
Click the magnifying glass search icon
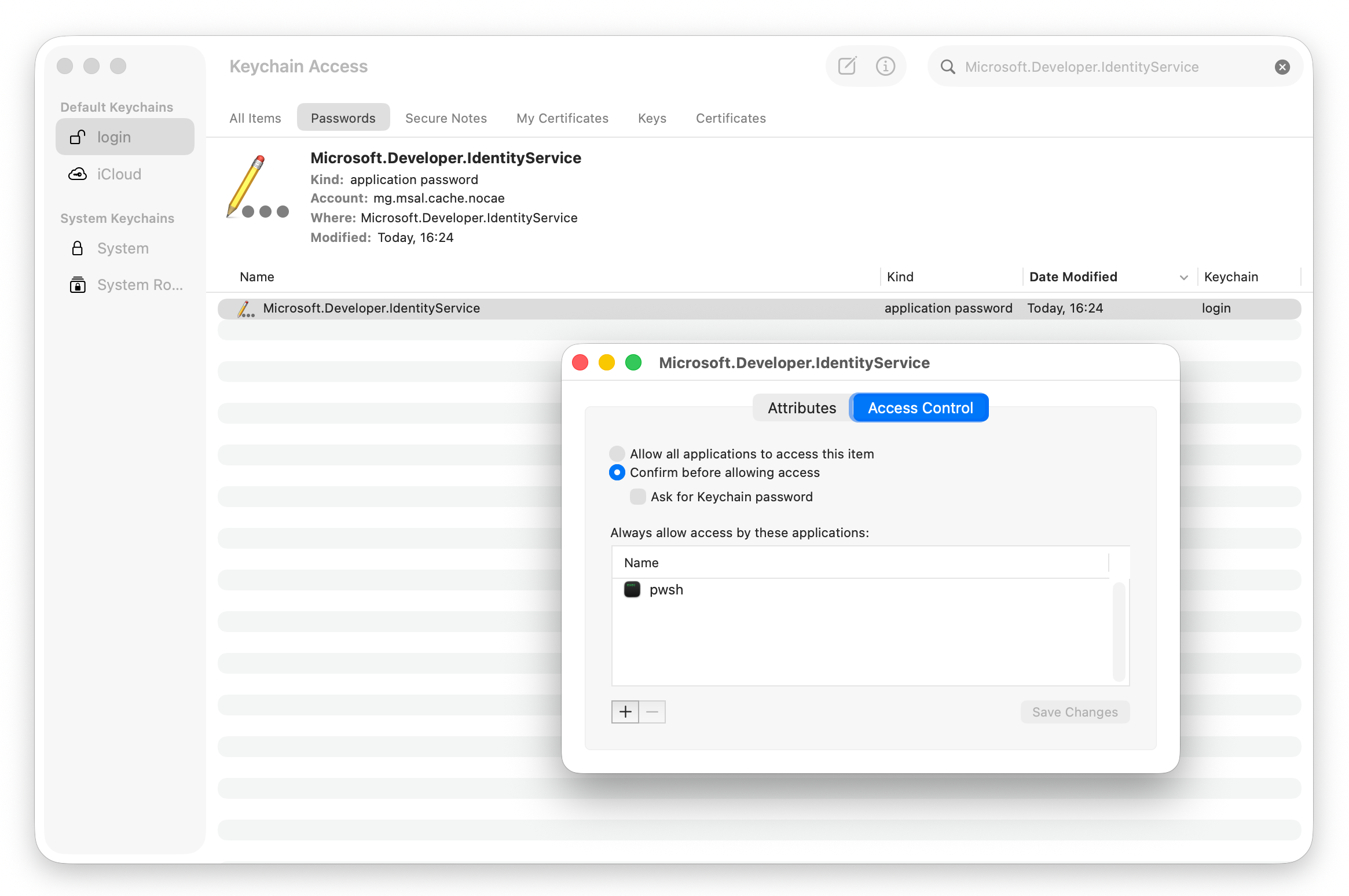click(x=948, y=67)
